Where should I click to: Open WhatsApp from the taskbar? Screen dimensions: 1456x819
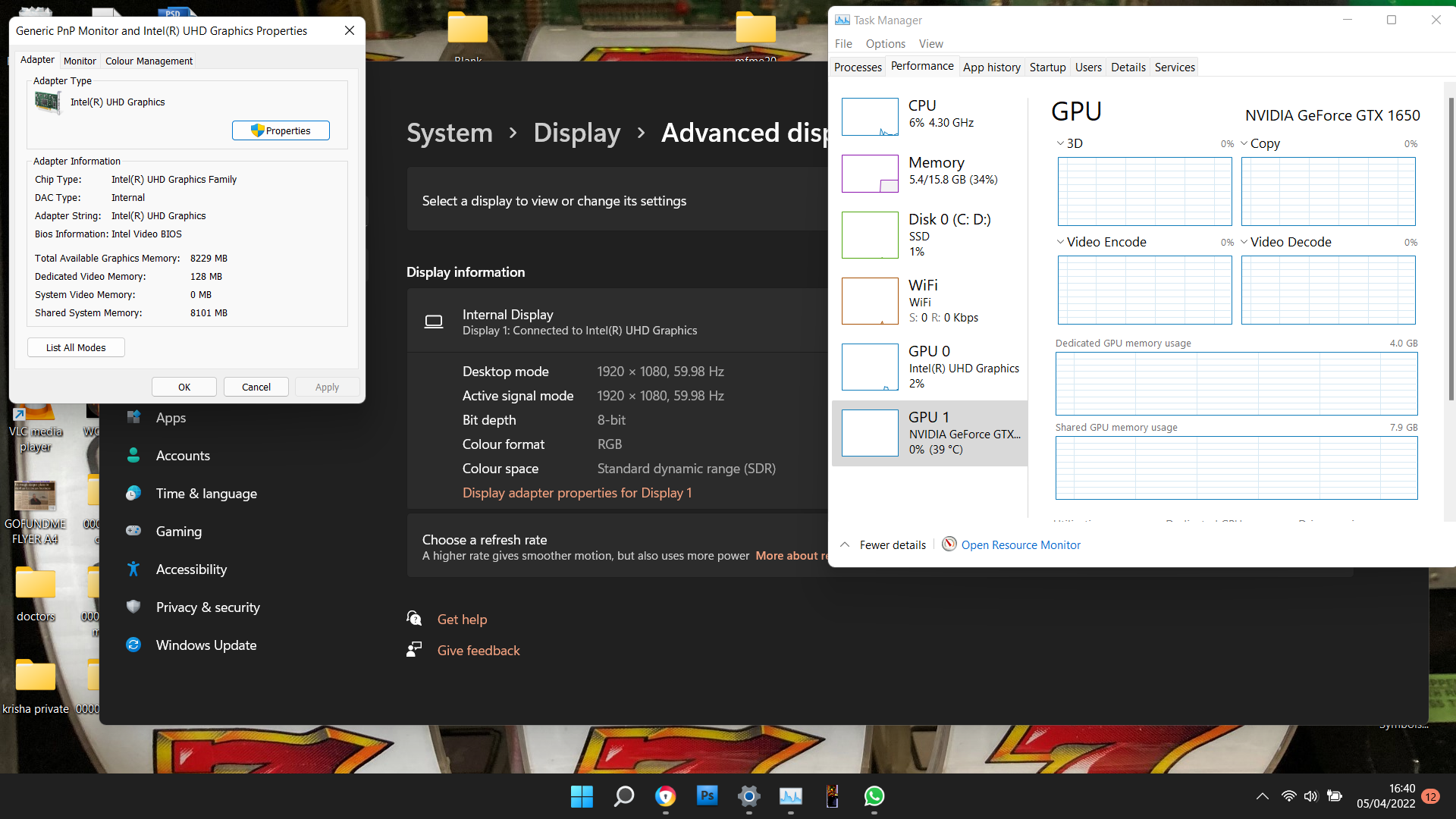tap(874, 796)
